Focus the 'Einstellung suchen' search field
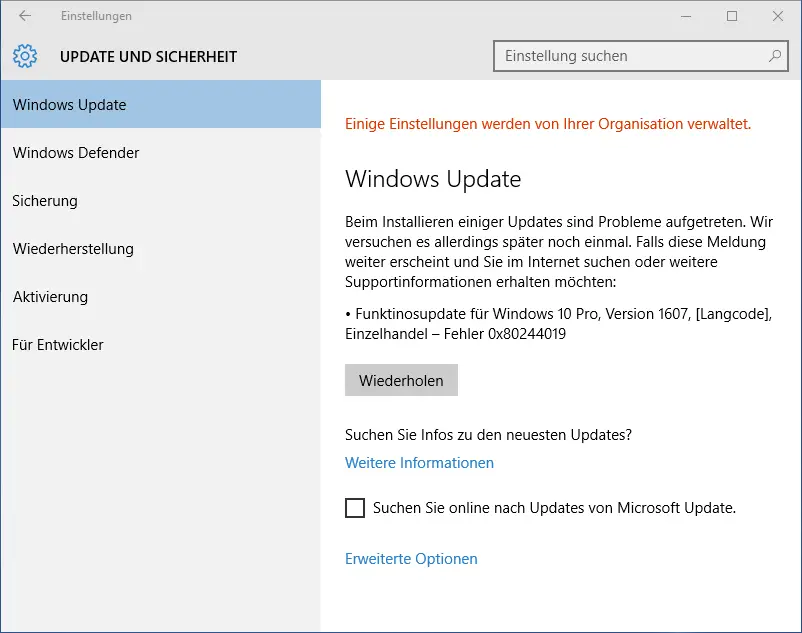The width and height of the screenshot is (802, 633). (x=640, y=56)
